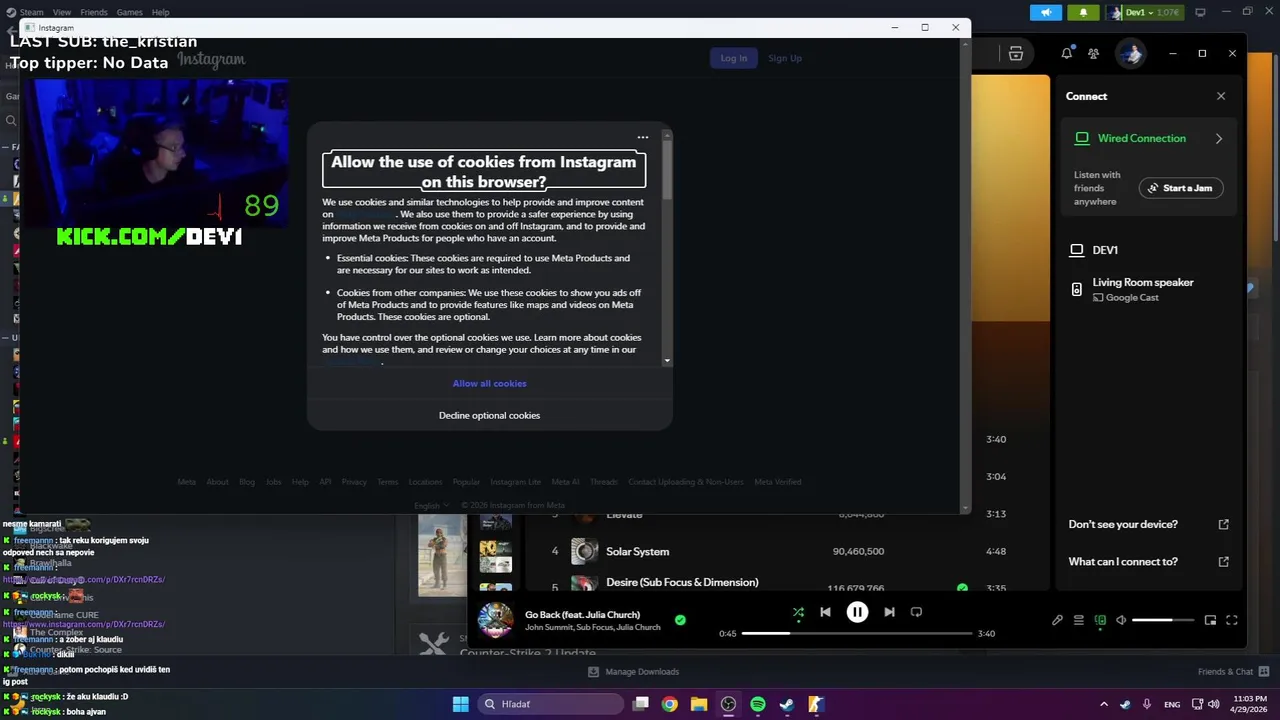Open the Steam Friends menu
Screen dimensions: 1280x720
click(94, 12)
